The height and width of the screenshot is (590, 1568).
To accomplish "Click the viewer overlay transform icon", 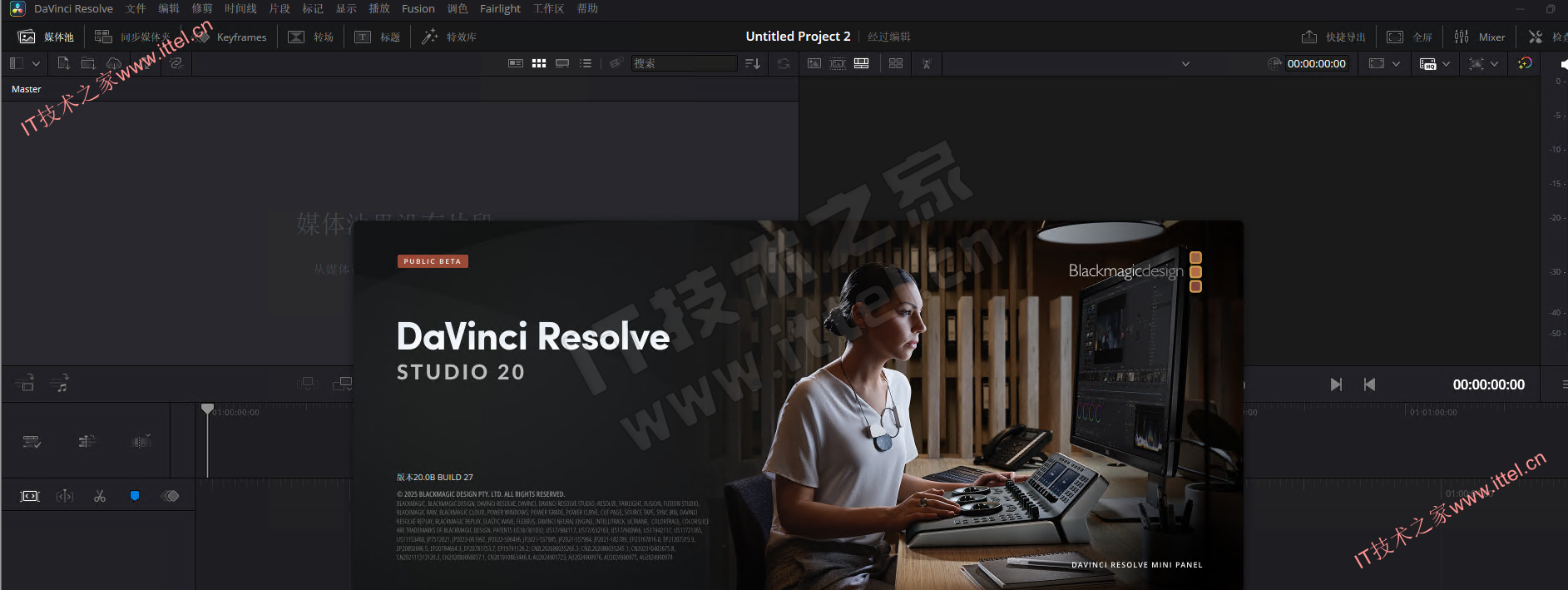I will [x=1476, y=63].
